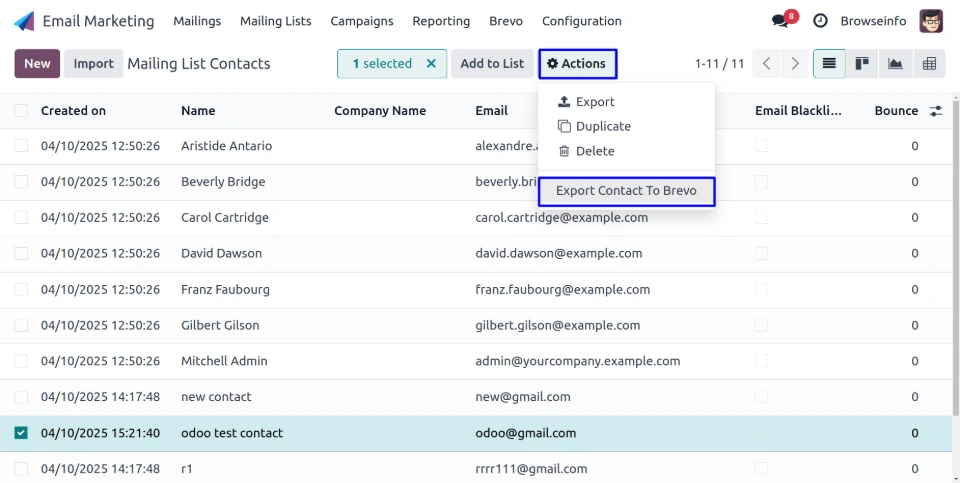Open the conversations chat icon
The width and height of the screenshot is (960, 483).
coord(780,21)
